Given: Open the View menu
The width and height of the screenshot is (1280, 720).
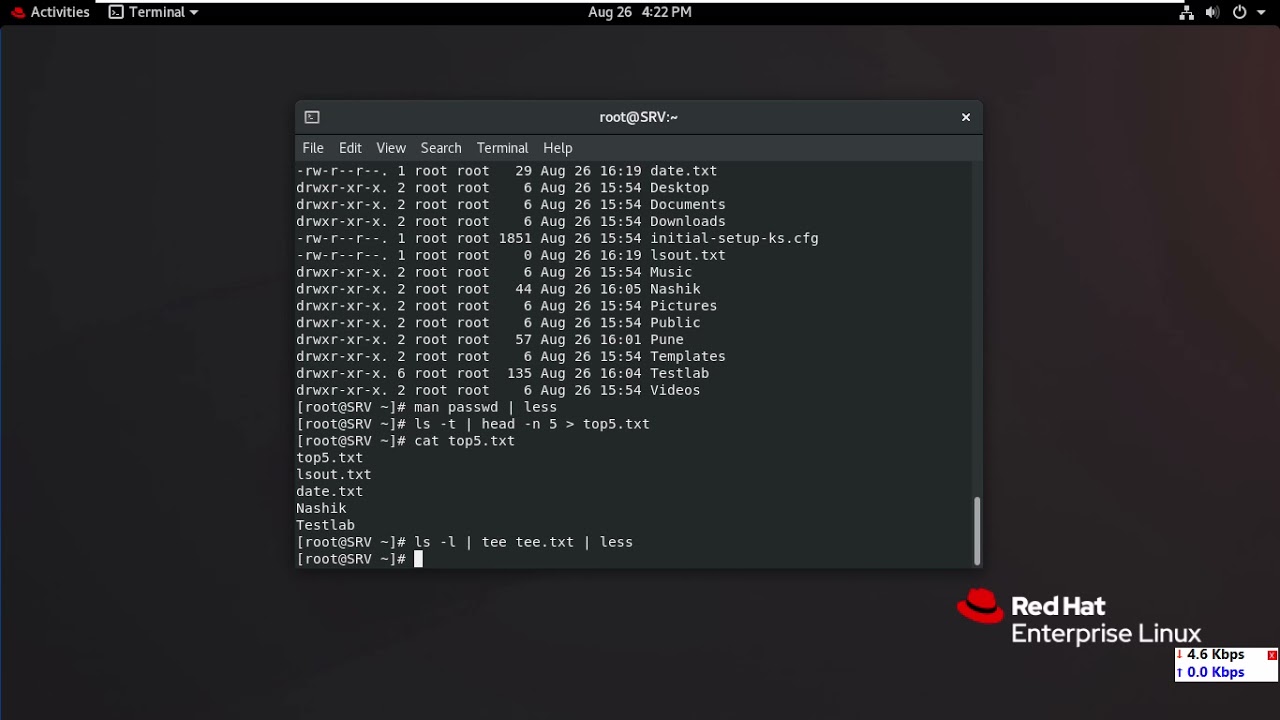Looking at the screenshot, I should tap(391, 148).
